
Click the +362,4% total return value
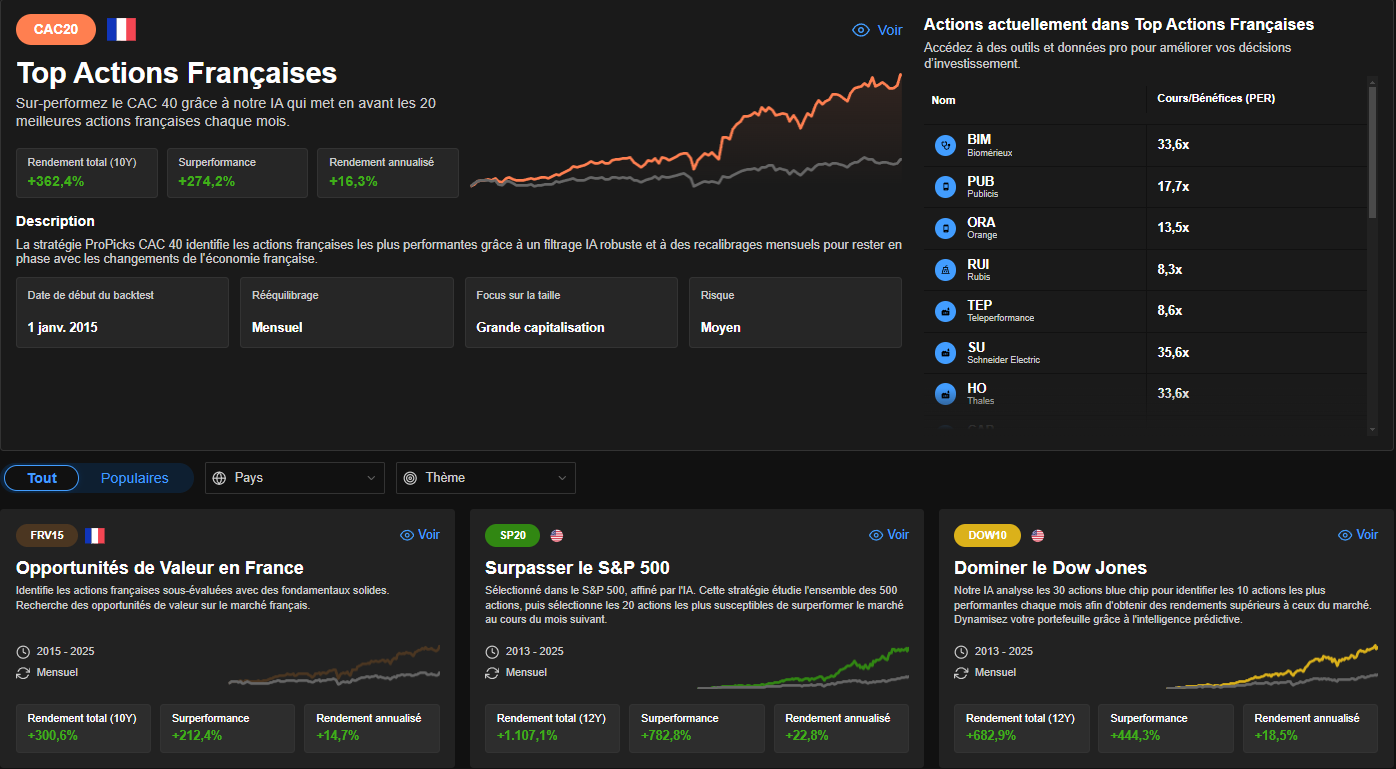click(x=56, y=182)
